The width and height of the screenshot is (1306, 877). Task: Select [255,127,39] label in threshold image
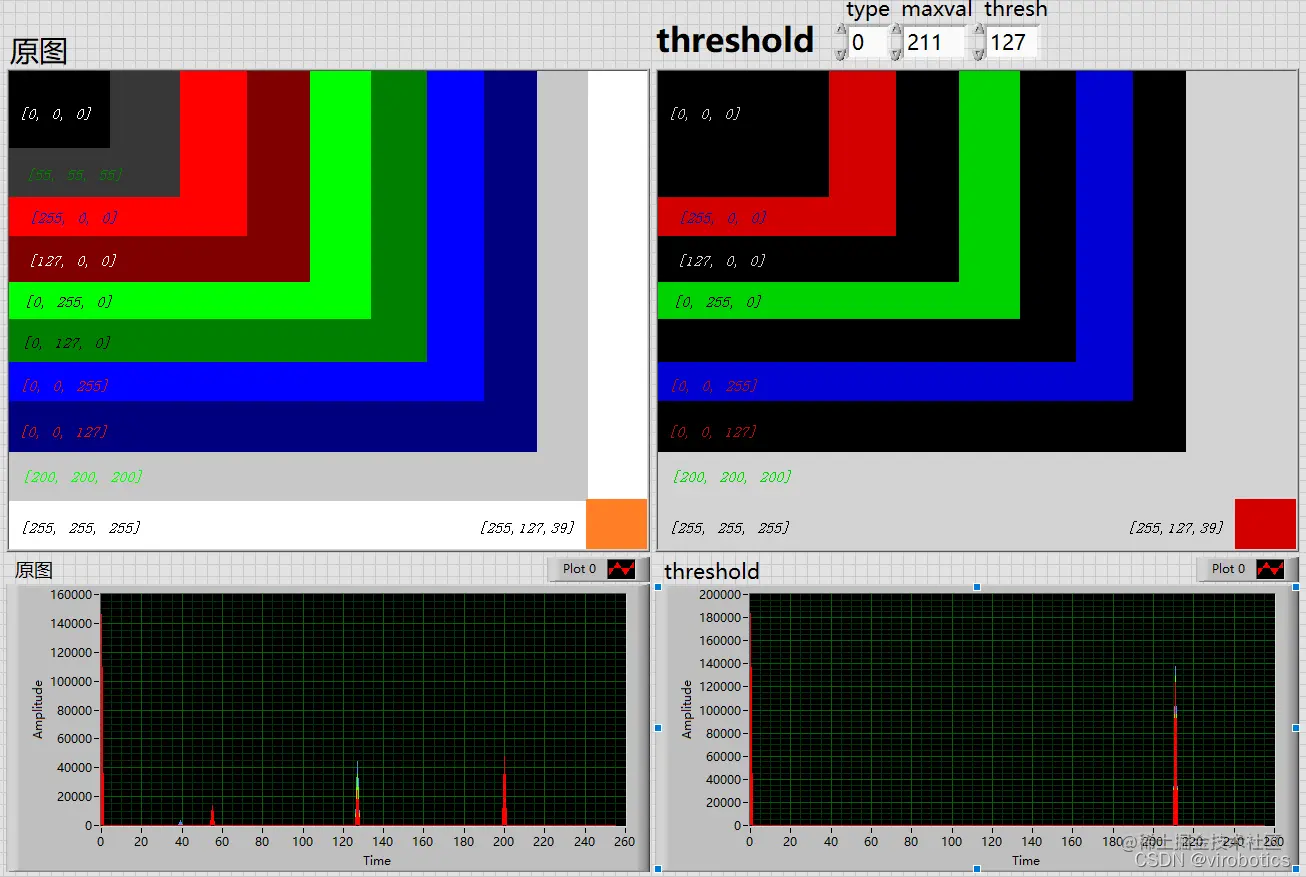[1176, 528]
